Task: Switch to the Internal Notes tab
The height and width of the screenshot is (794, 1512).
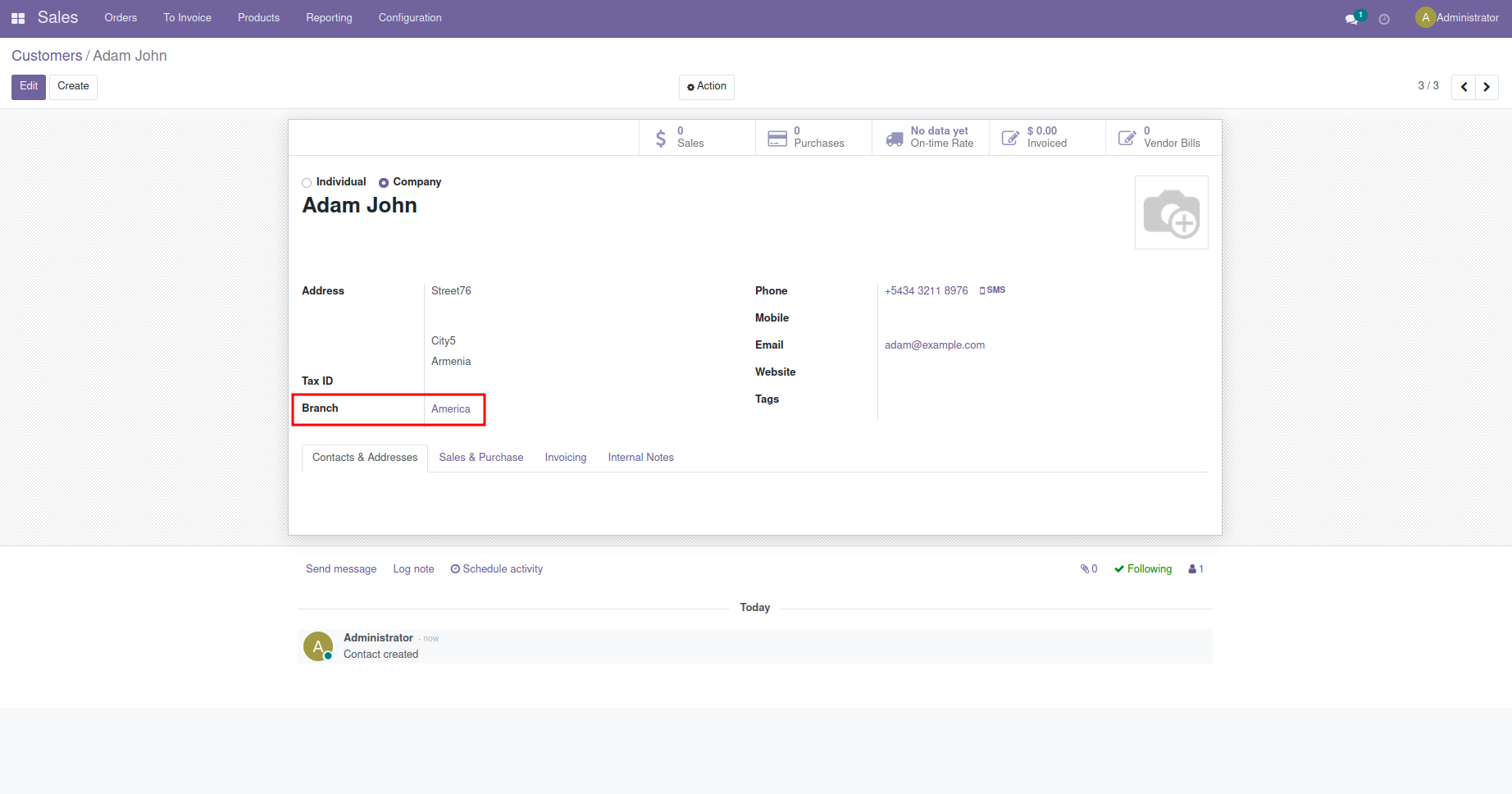Action: tap(641, 458)
